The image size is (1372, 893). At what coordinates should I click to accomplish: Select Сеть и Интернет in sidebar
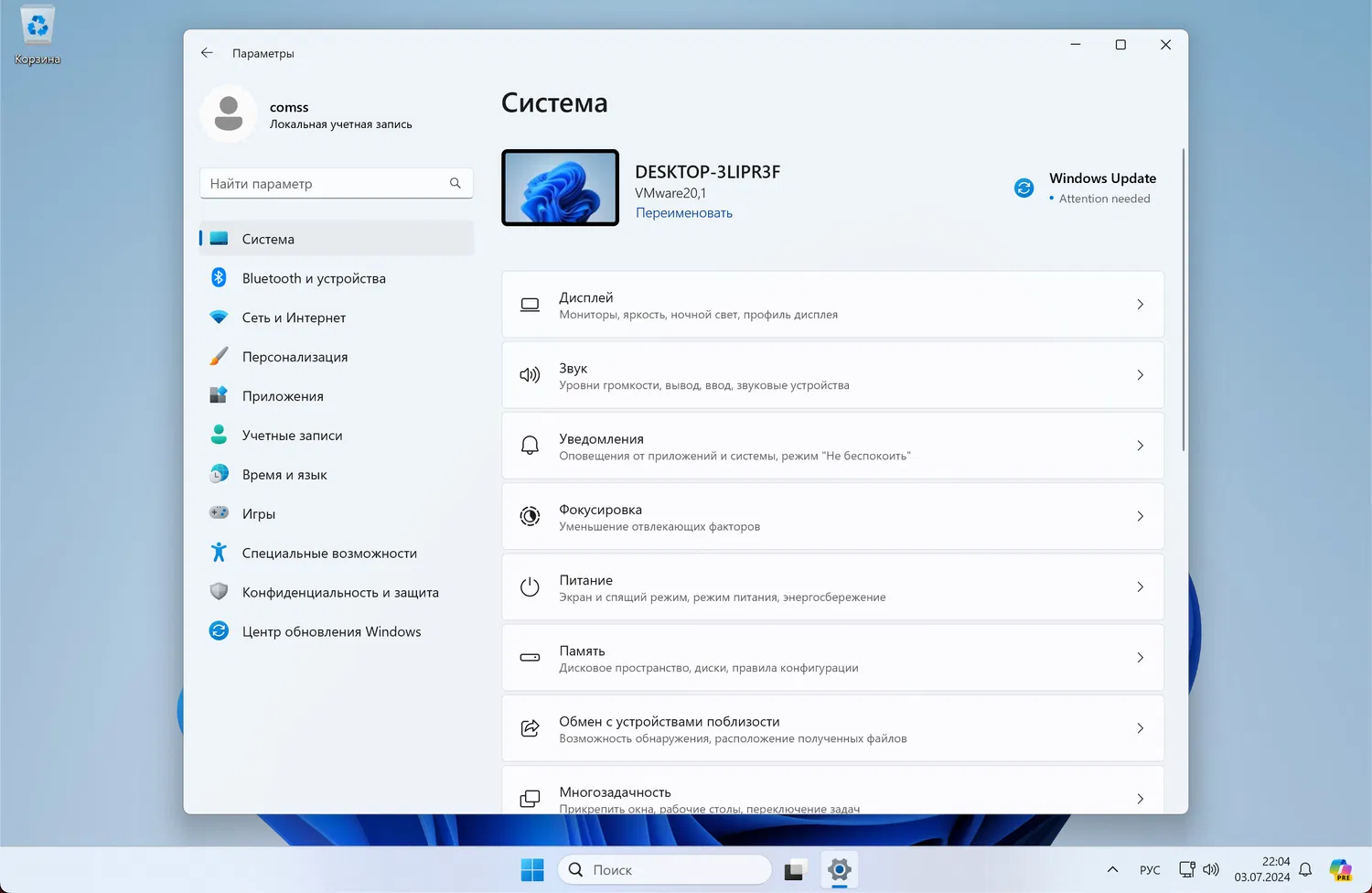click(294, 317)
